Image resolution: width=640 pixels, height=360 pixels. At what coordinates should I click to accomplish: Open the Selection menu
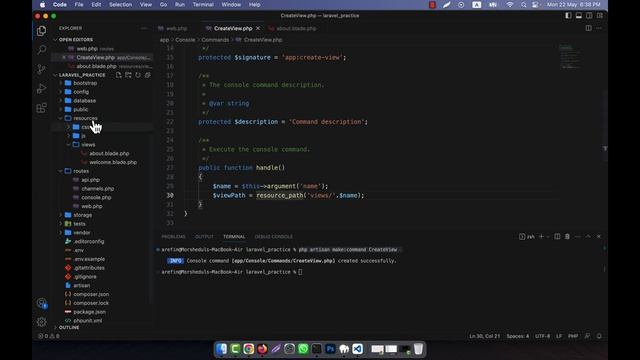(120, 4)
